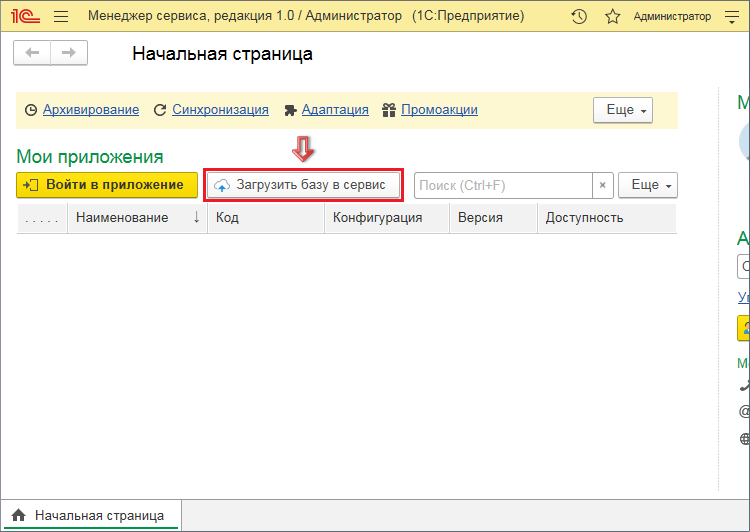Click the Код column header
750x532 pixels.
266,218
